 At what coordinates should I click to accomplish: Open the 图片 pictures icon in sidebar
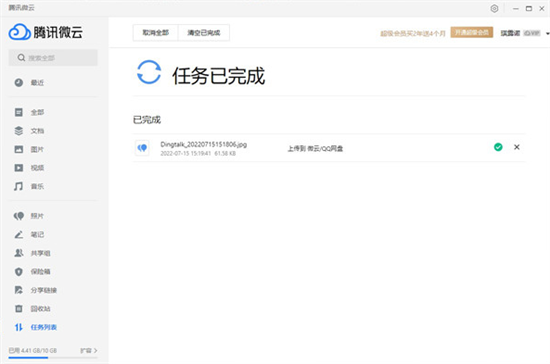click(x=19, y=149)
